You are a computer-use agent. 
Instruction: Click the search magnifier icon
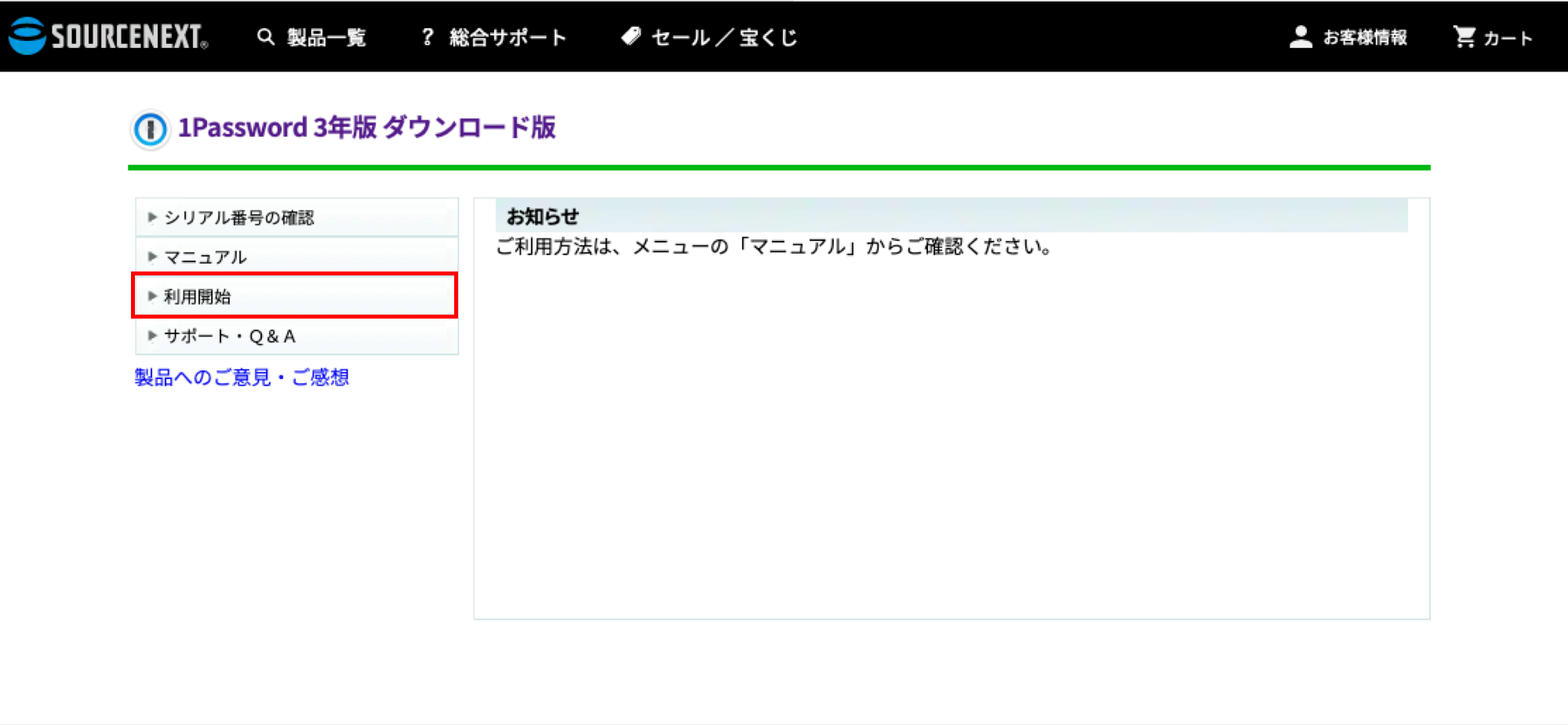tap(266, 37)
